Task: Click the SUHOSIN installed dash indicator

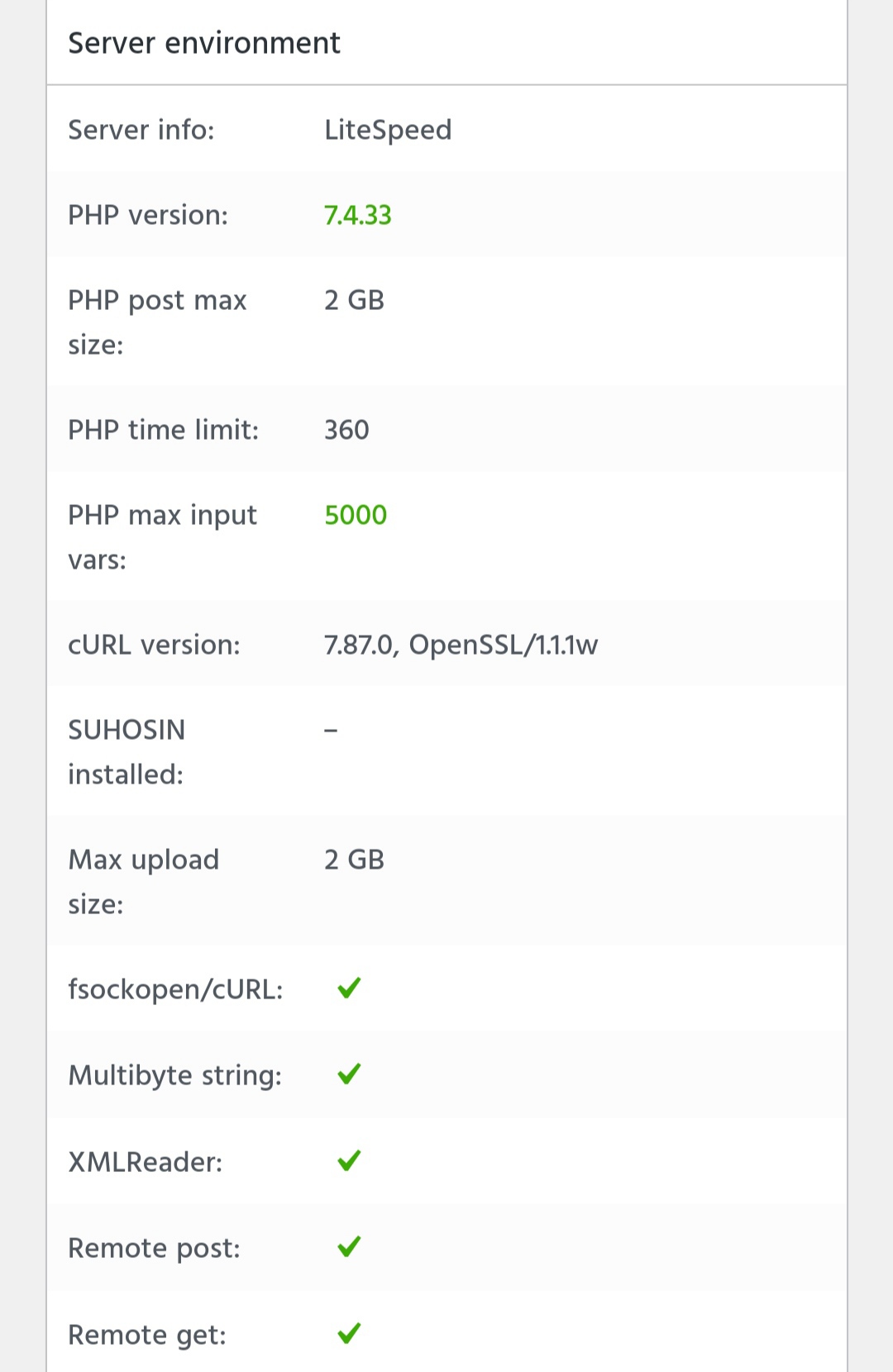Action: coord(331,731)
